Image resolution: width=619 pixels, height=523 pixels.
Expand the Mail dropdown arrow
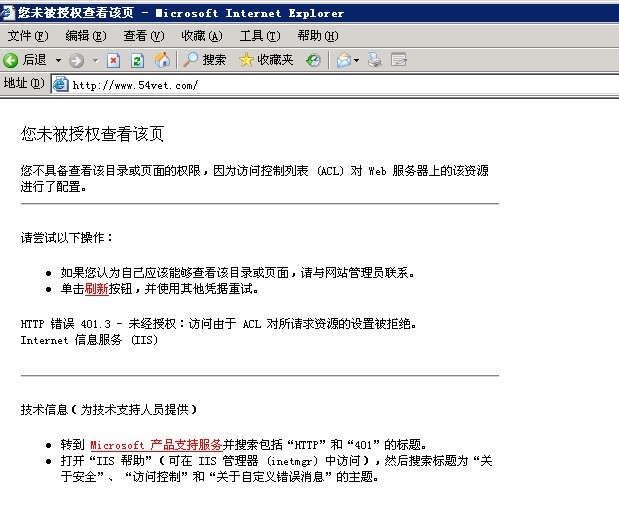356,60
